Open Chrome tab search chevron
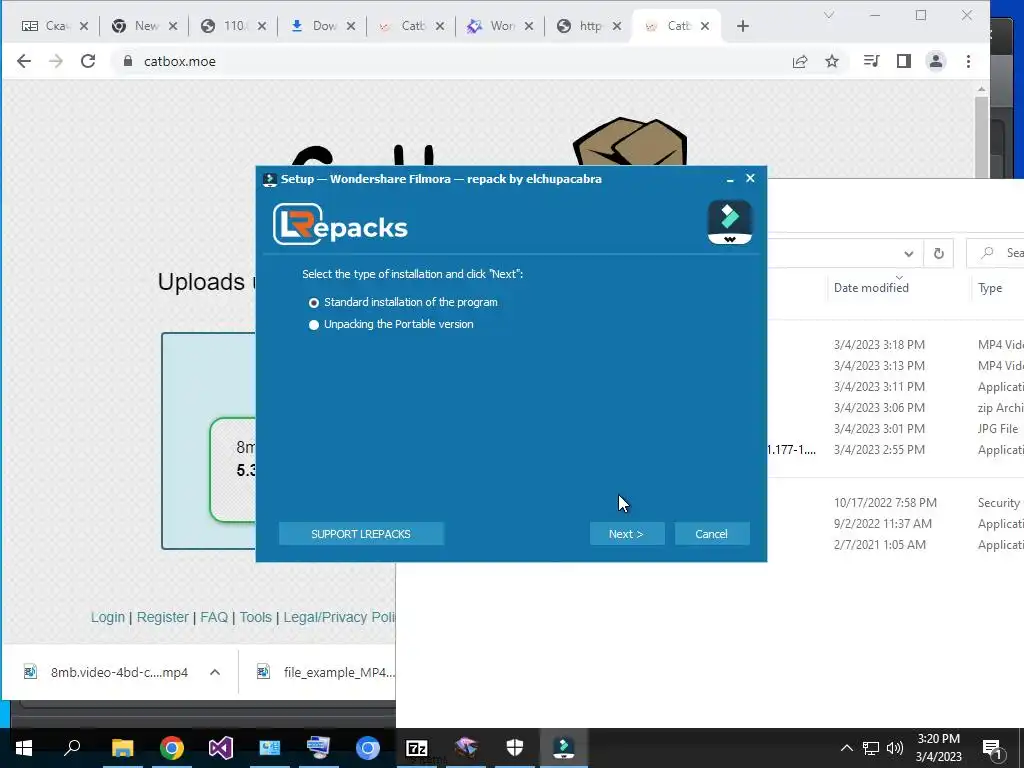Viewport: 1024px width, 768px height. [829, 15]
